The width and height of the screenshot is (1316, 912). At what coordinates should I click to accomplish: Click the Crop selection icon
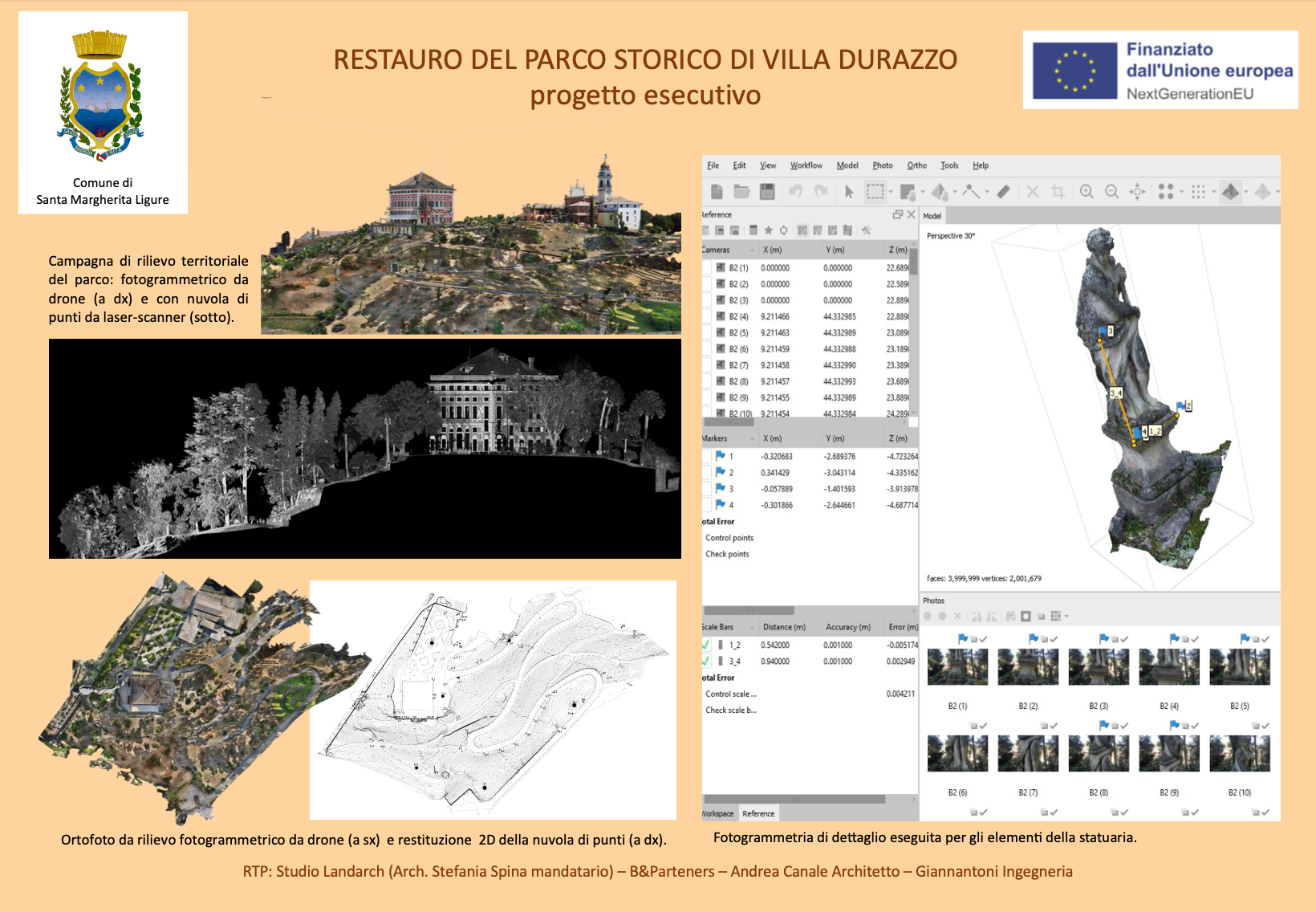(1058, 191)
